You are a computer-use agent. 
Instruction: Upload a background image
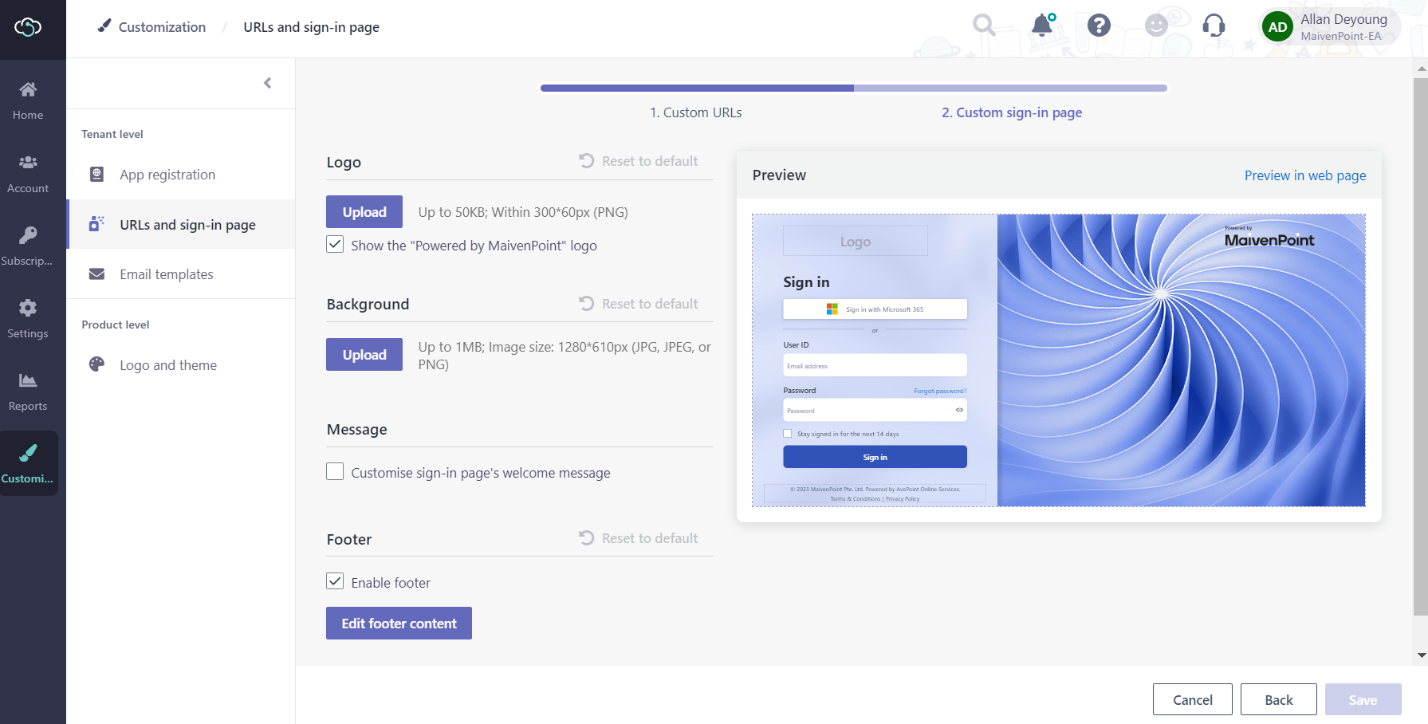364,355
